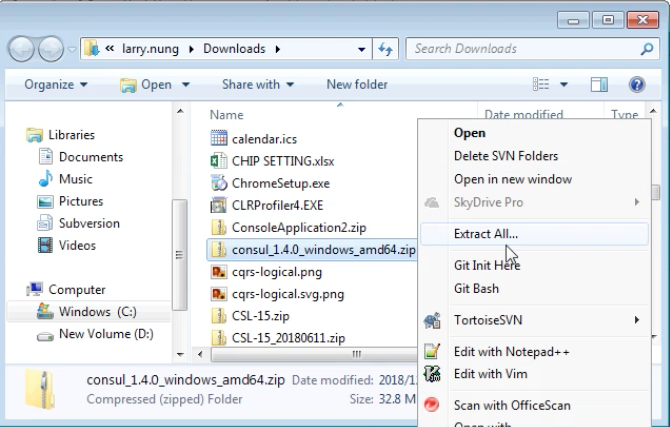
Task: Click the Help question mark icon
Action: [637, 85]
